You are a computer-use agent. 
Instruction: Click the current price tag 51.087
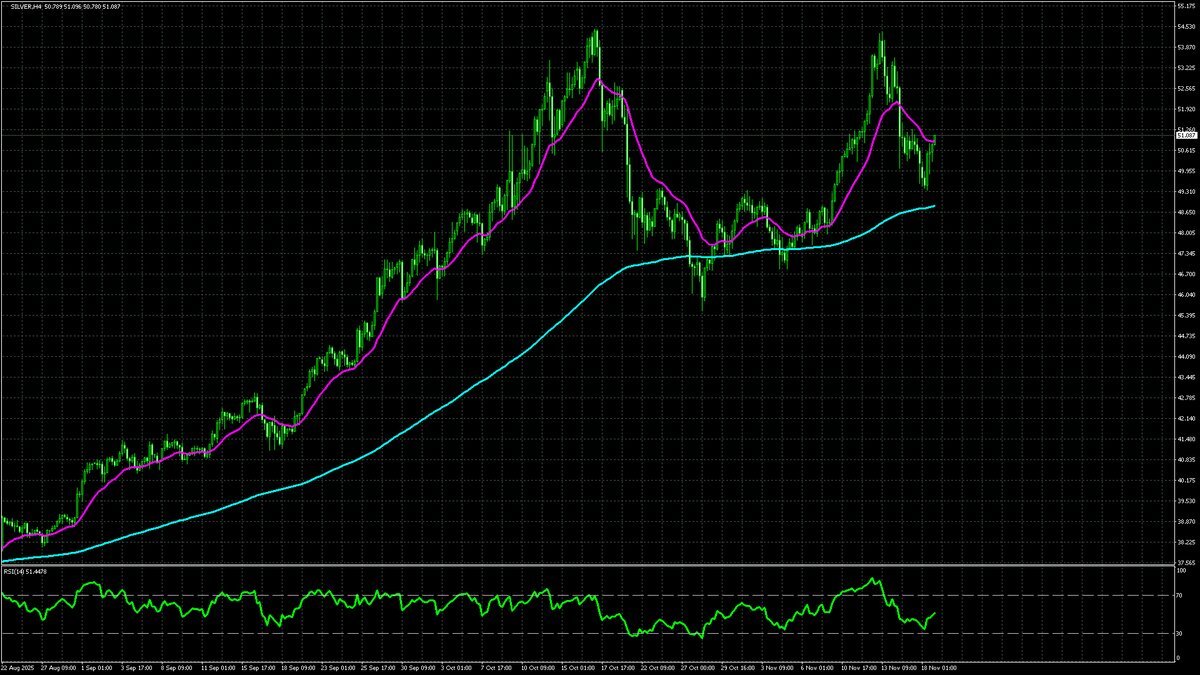[x=1186, y=135]
